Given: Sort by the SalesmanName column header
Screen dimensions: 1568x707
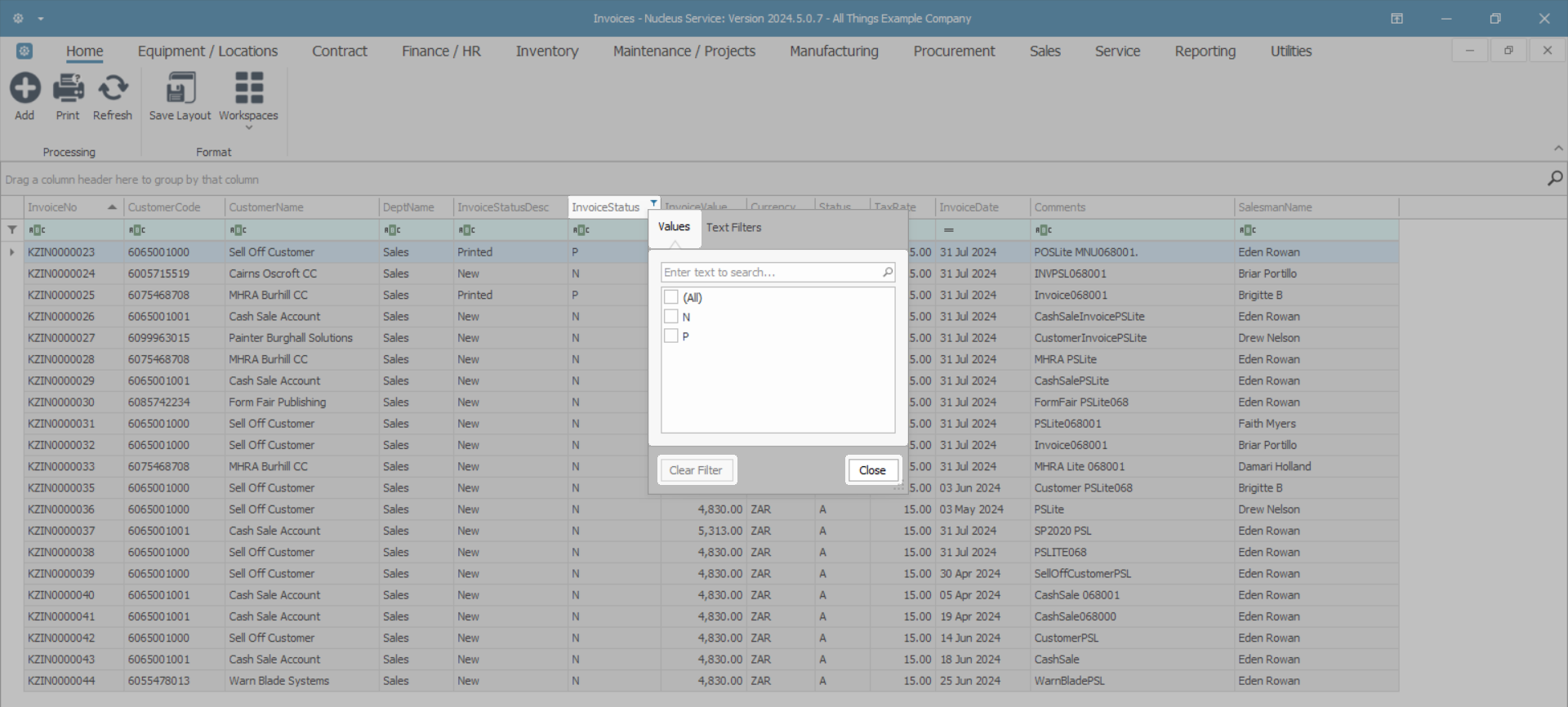Looking at the screenshot, I should [1316, 207].
